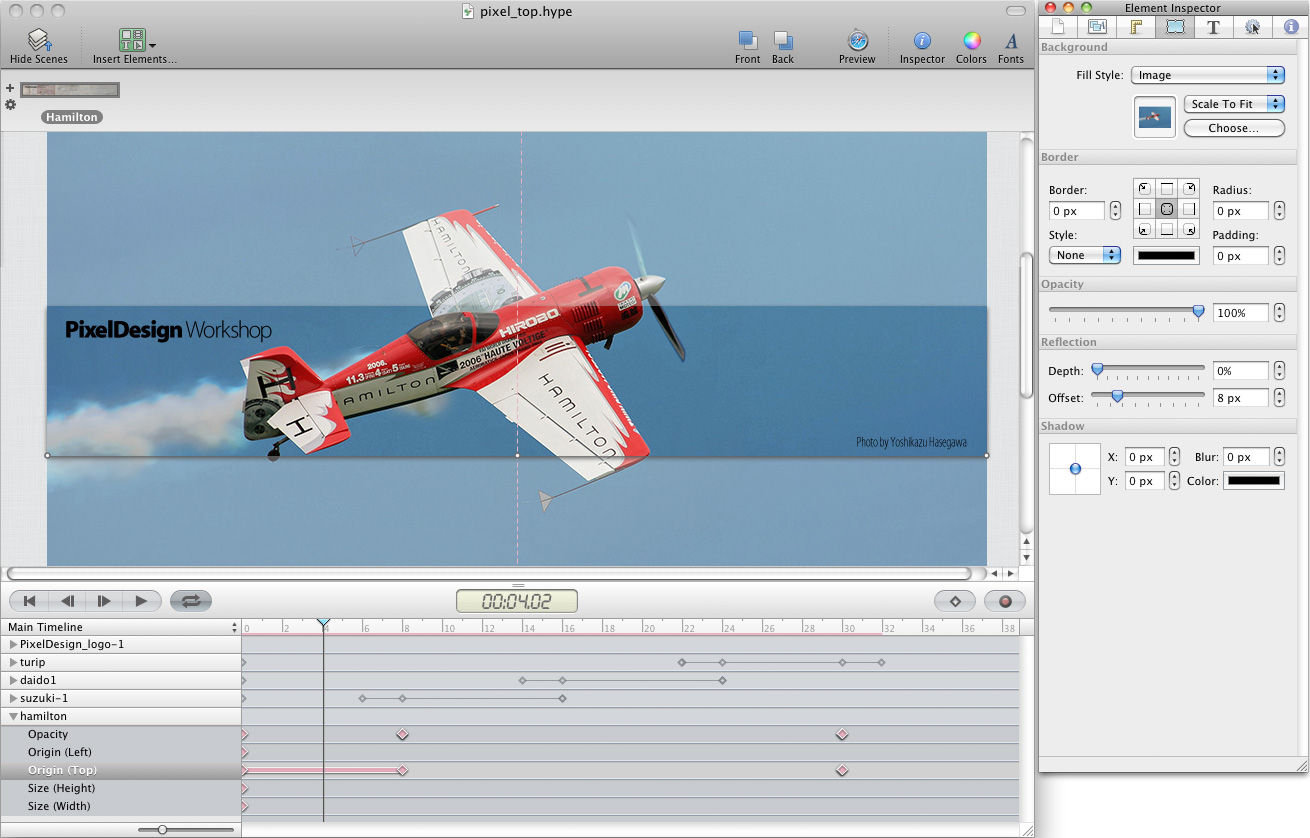The height and width of the screenshot is (838, 1310).
Task: Select right edge in border grid
Action: (x=1188, y=209)
